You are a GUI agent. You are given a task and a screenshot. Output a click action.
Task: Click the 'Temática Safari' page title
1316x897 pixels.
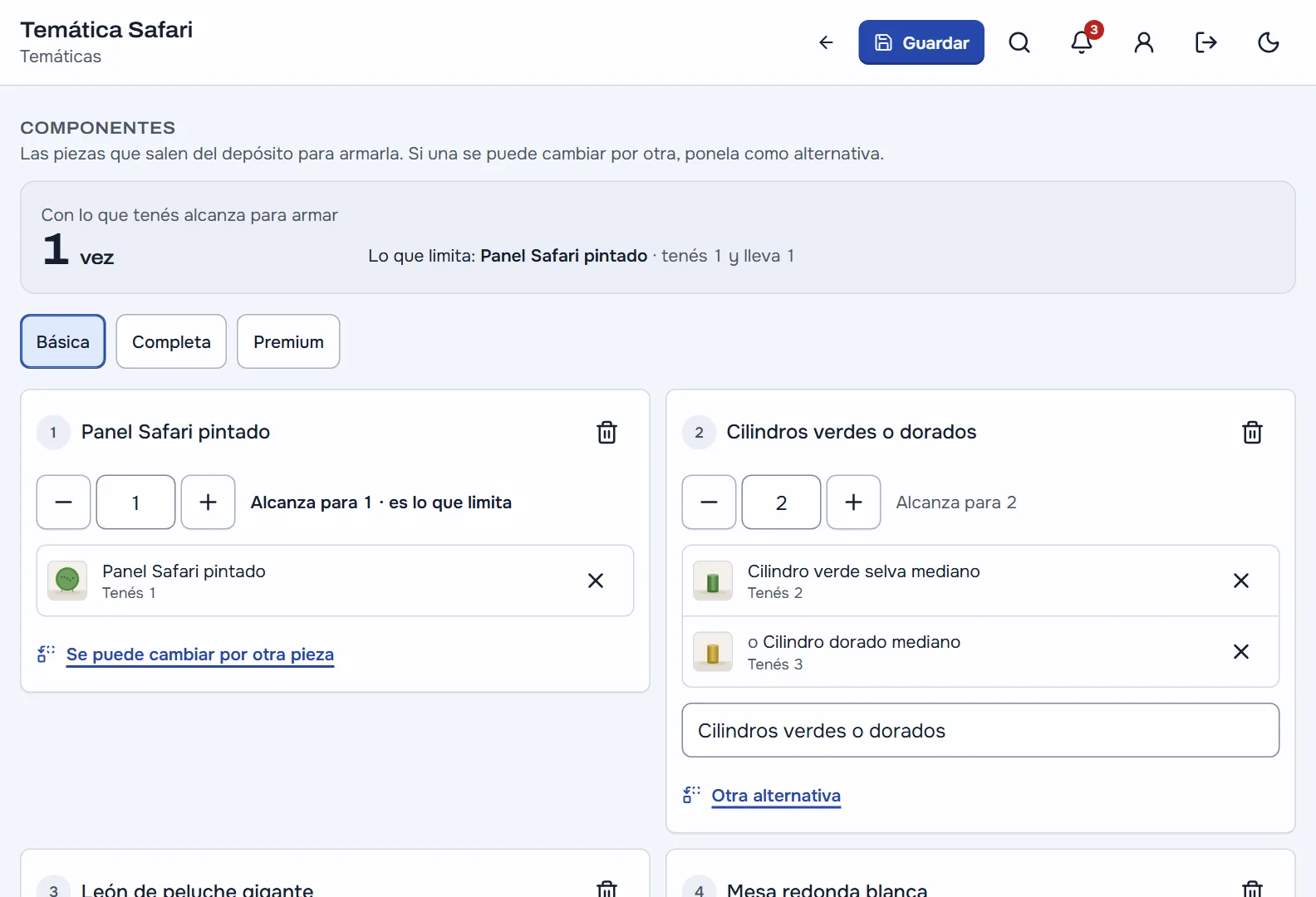pyautogui.click(x=106, y=30)
